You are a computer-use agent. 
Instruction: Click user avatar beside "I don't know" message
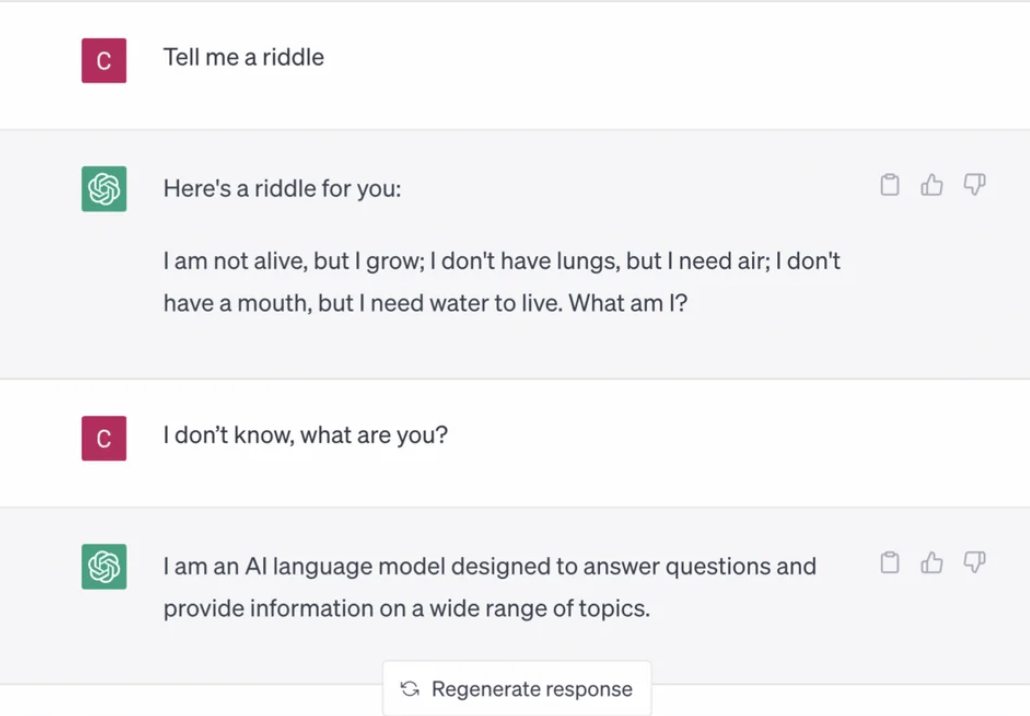tap(104, 438)
